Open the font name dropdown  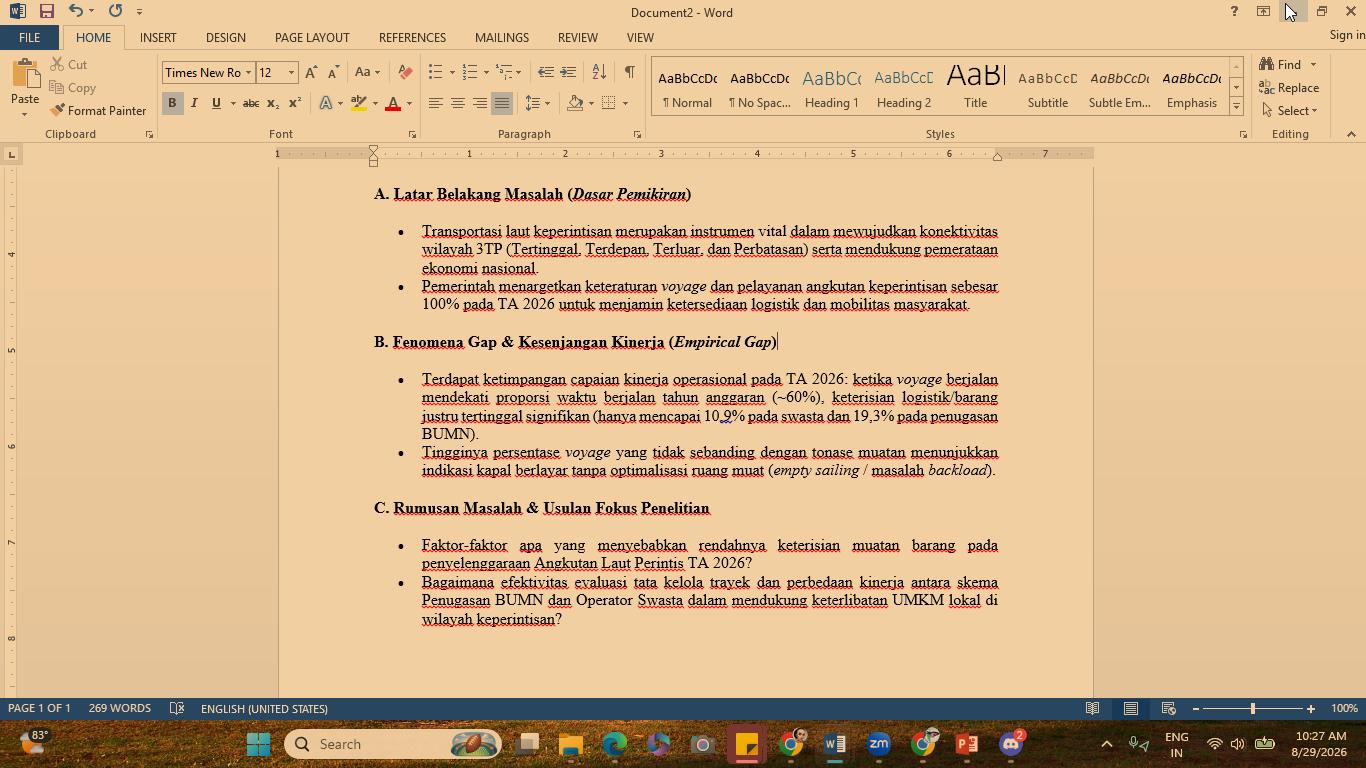point(248,72)
